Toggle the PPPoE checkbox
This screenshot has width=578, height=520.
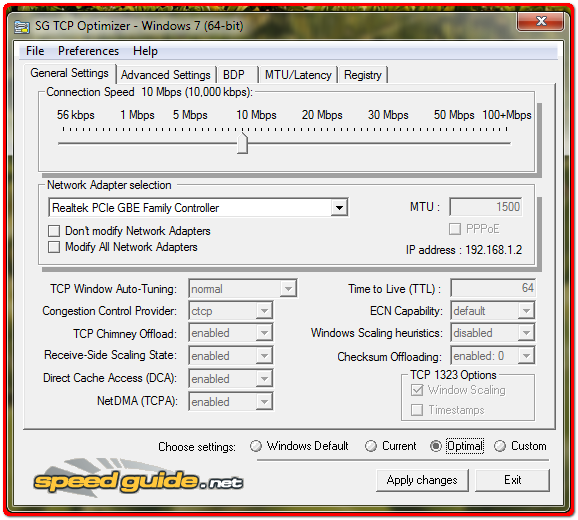[x=455, y=229]
